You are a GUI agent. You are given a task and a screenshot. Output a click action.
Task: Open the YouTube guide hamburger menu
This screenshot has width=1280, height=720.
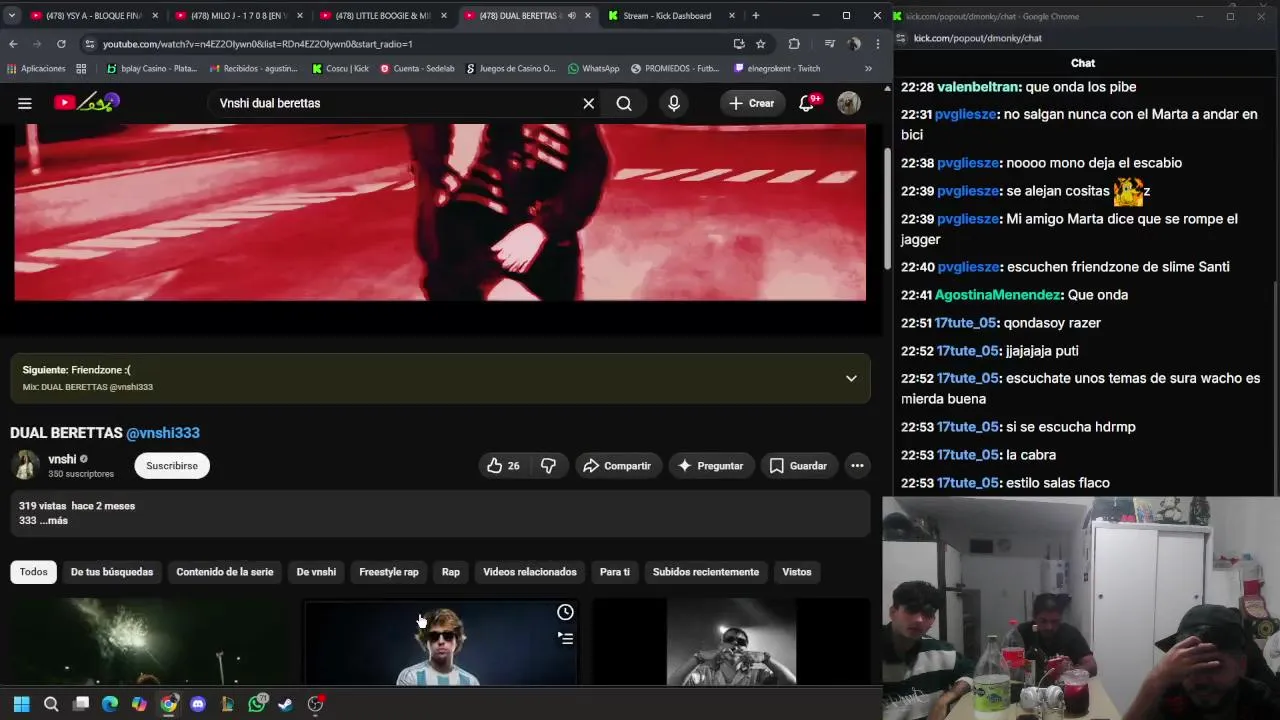point(25,103)
